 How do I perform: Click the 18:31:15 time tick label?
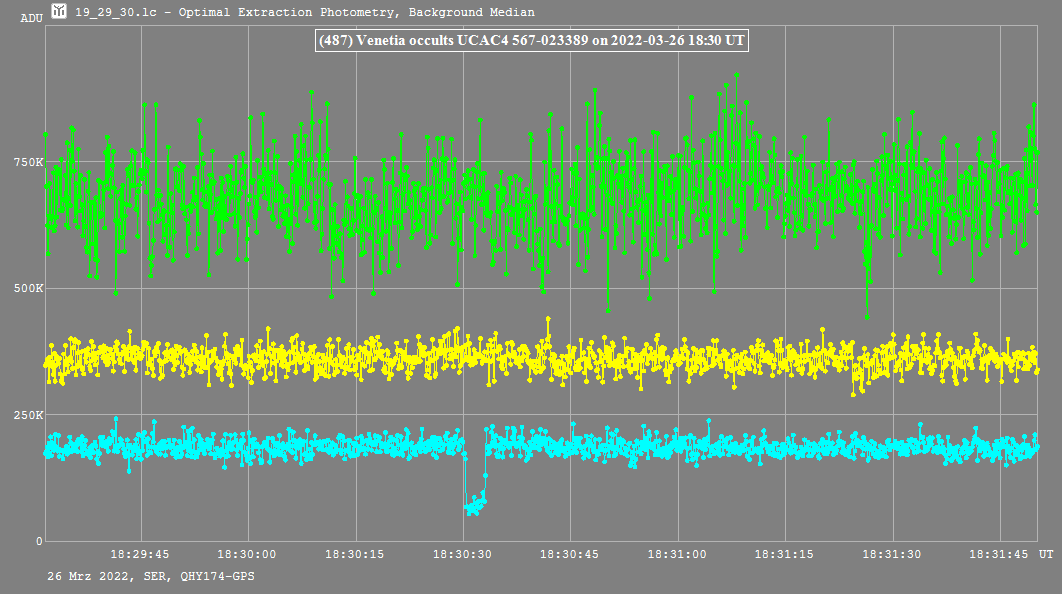pyautogui.click(x=785, y=554)
